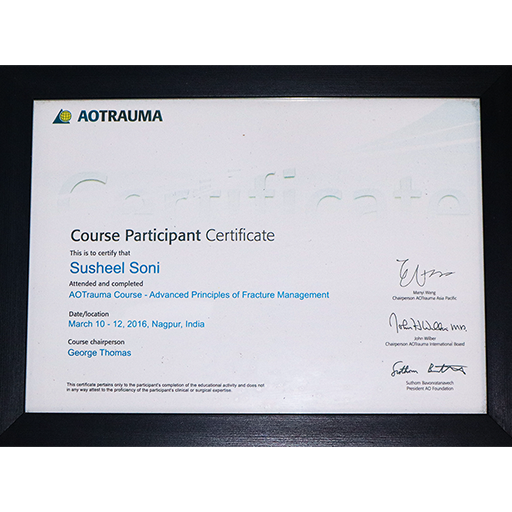Click the Suthorn Bavonratanavech signature
The height and width of the screenshot is (512, 512).
coord(429,369)
